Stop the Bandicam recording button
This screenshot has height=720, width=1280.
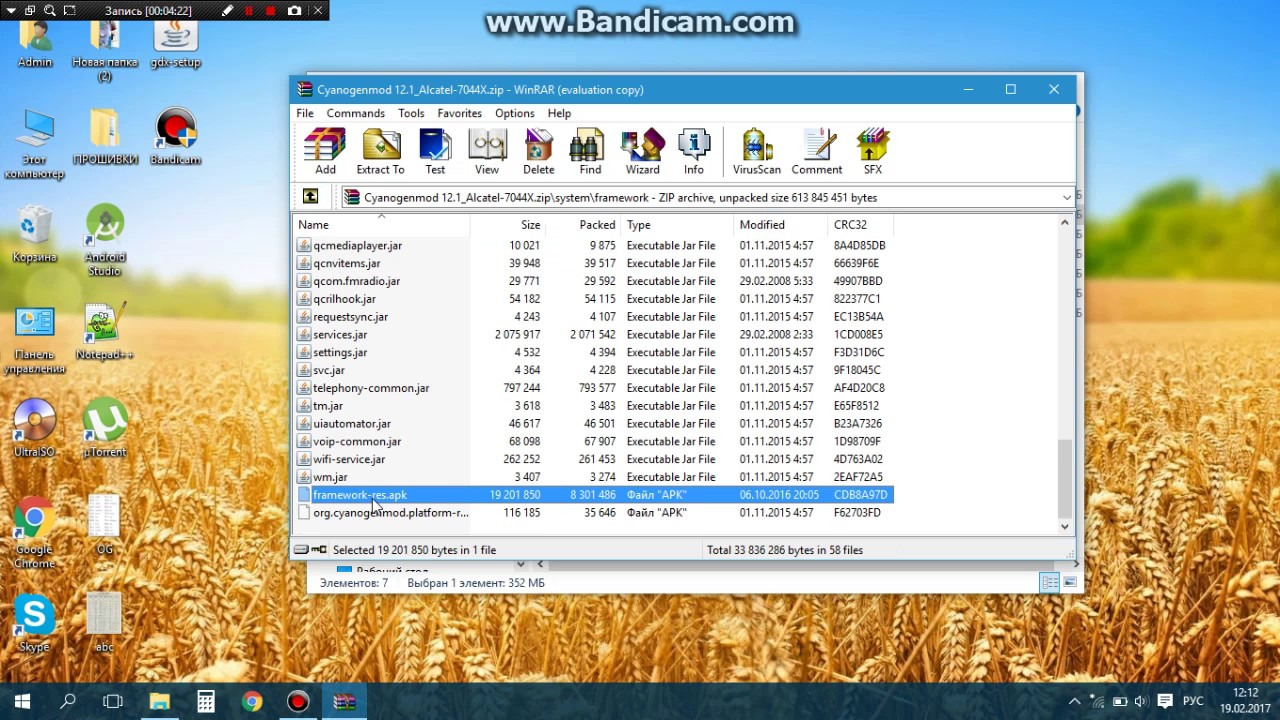[271, 11]
